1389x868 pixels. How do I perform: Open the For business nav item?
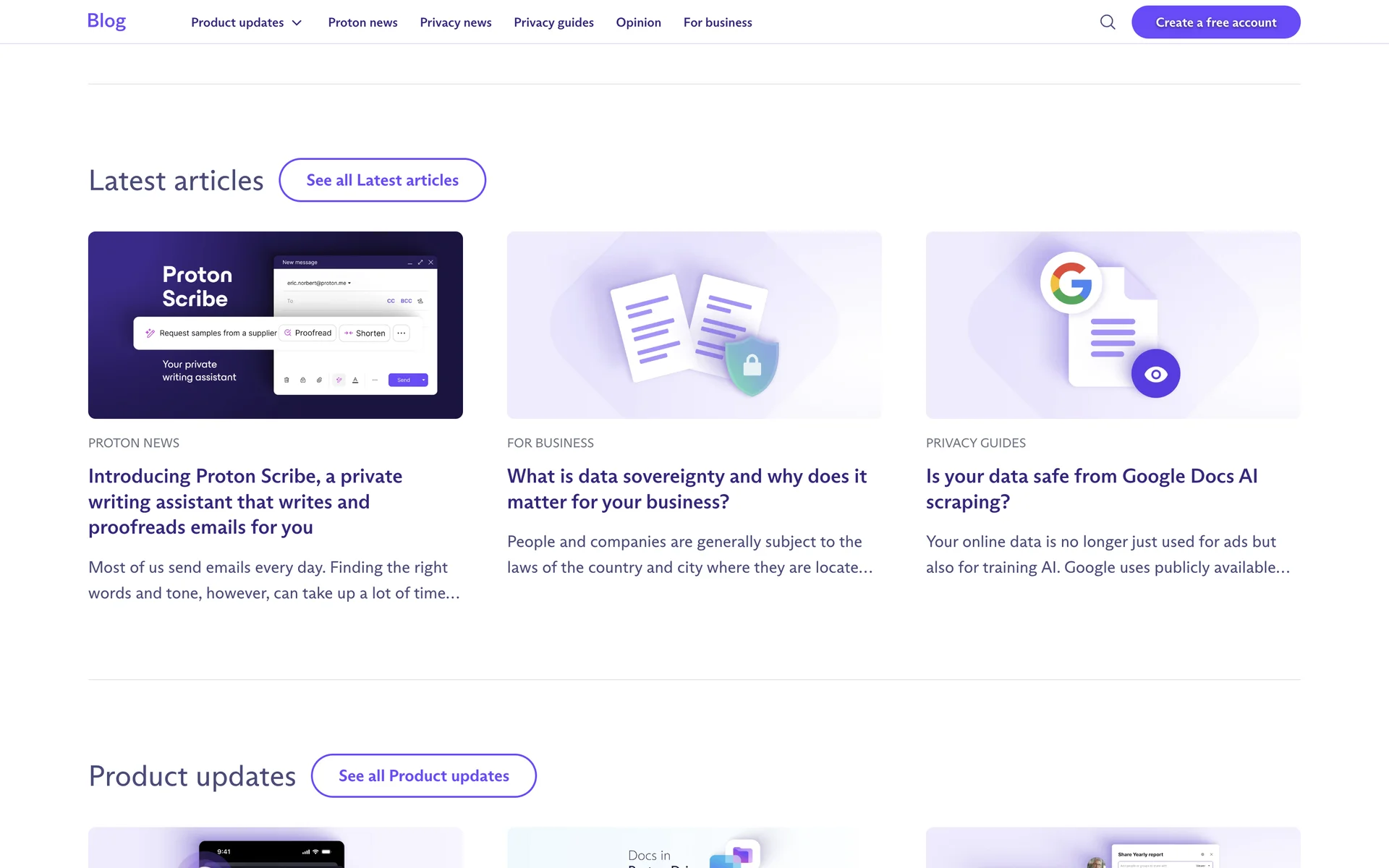(x=717, y=22)
